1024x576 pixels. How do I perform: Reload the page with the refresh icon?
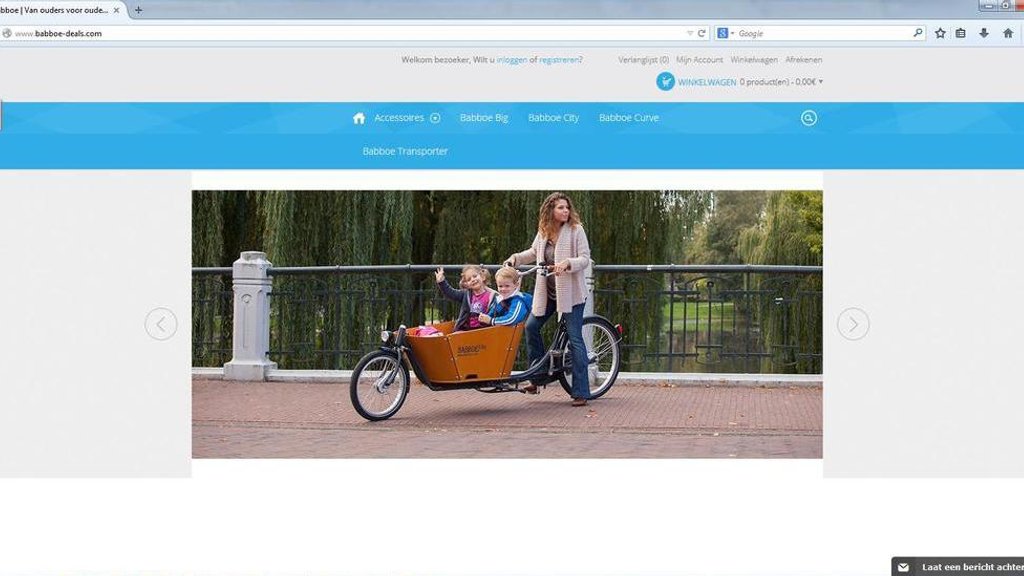[x=702, y=33]
